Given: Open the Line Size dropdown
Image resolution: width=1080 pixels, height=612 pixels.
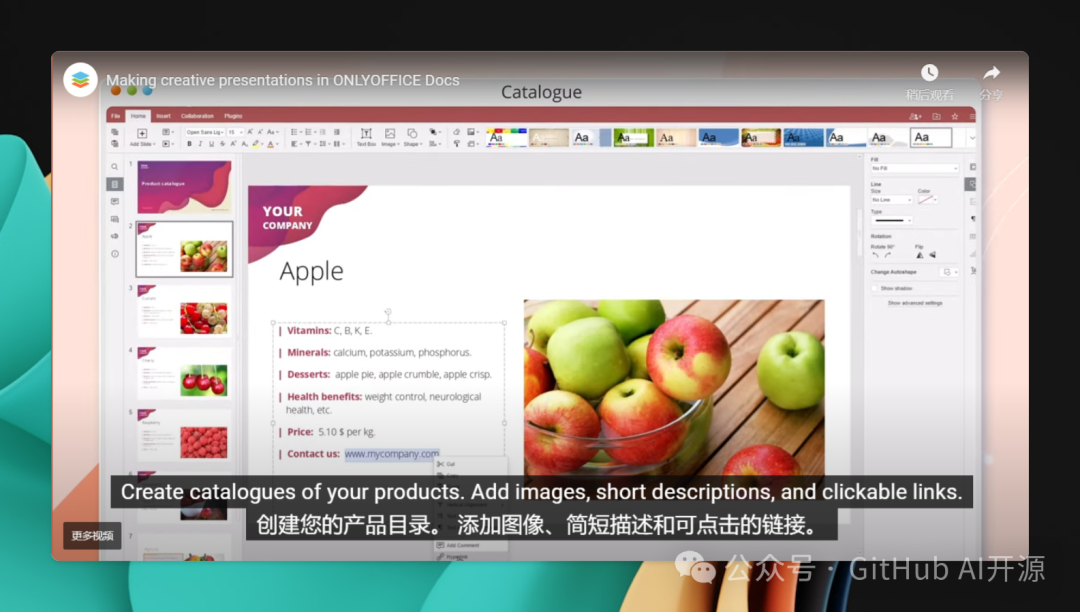Looking at the screenshot, I should point(891,200).
